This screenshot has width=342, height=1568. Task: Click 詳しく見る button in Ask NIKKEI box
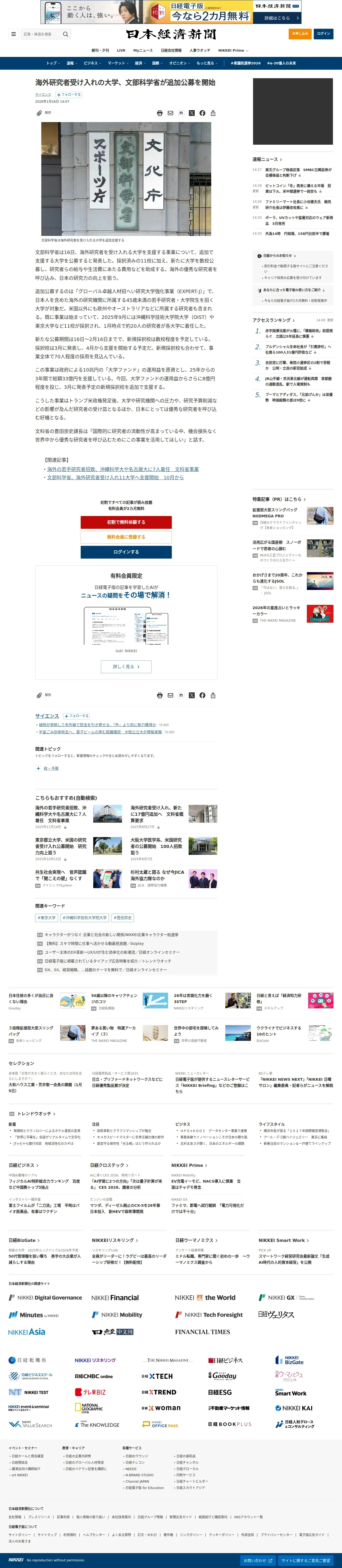pyautogui.click(x=126, y=667)
